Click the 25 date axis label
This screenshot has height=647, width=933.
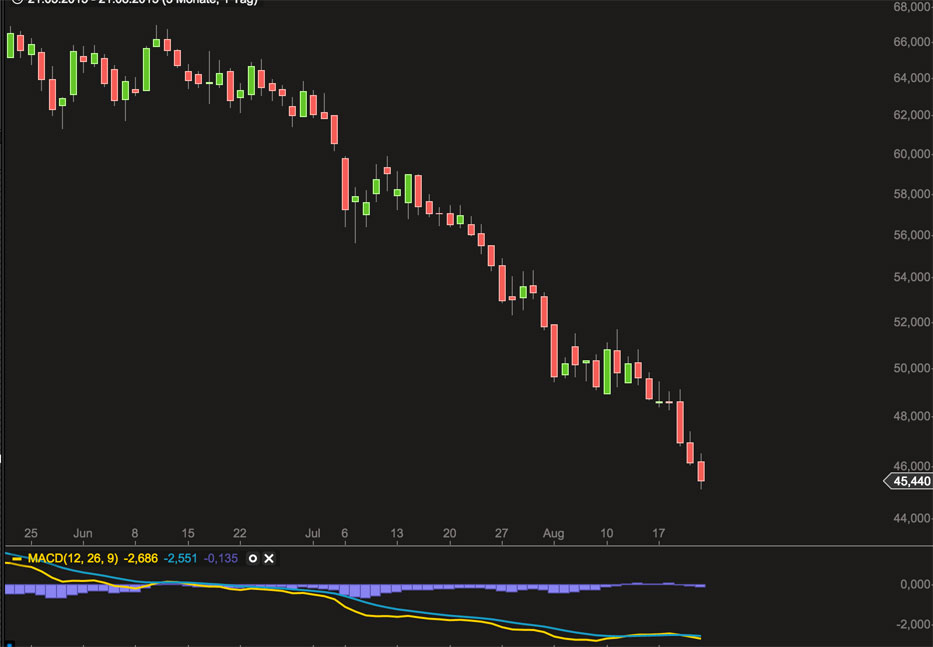click(31, 533)
